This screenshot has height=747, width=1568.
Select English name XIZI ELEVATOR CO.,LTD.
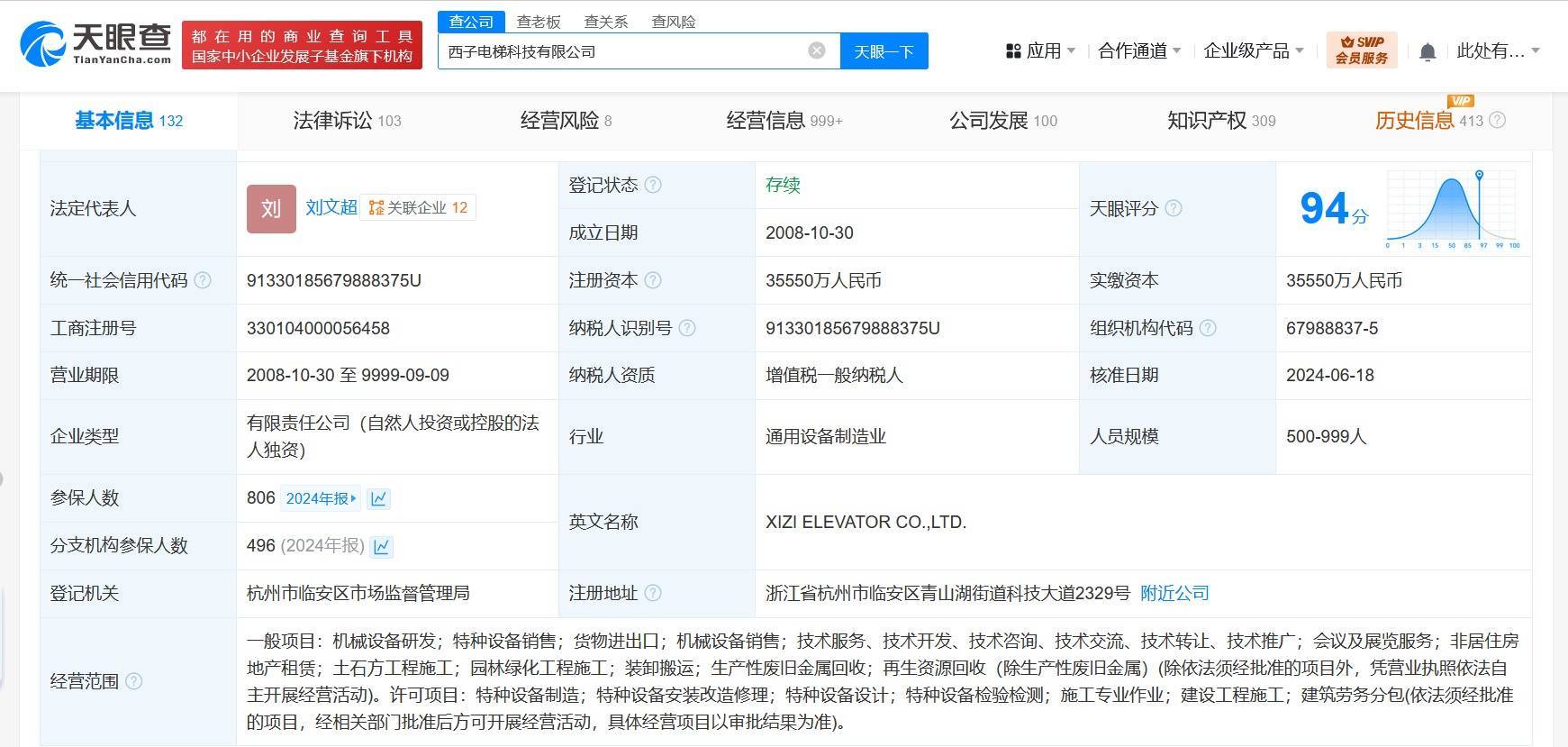click(x=866, y=522)
